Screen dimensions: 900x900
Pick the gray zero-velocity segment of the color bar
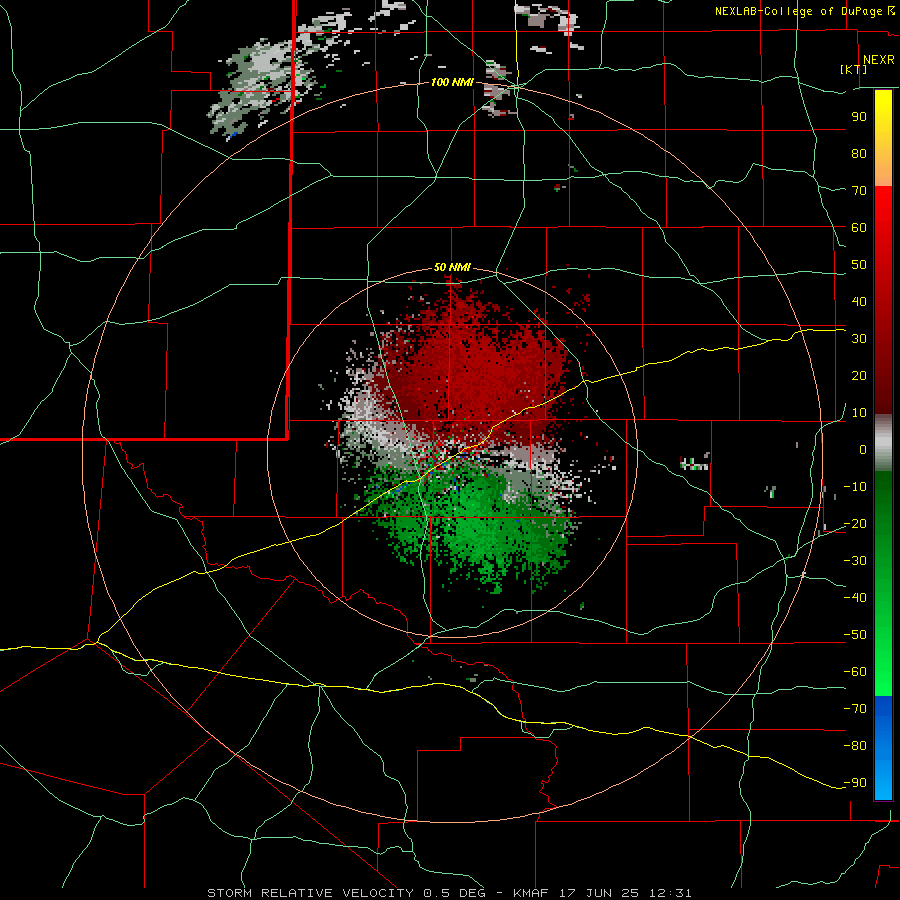(x=883, y=443)
